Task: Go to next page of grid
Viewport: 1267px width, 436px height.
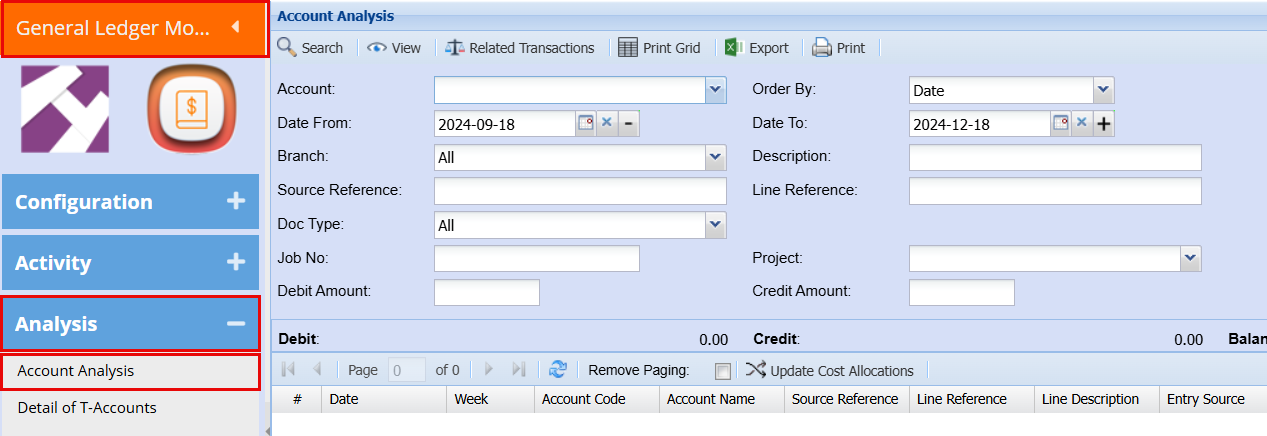Action: pos(489,370)
